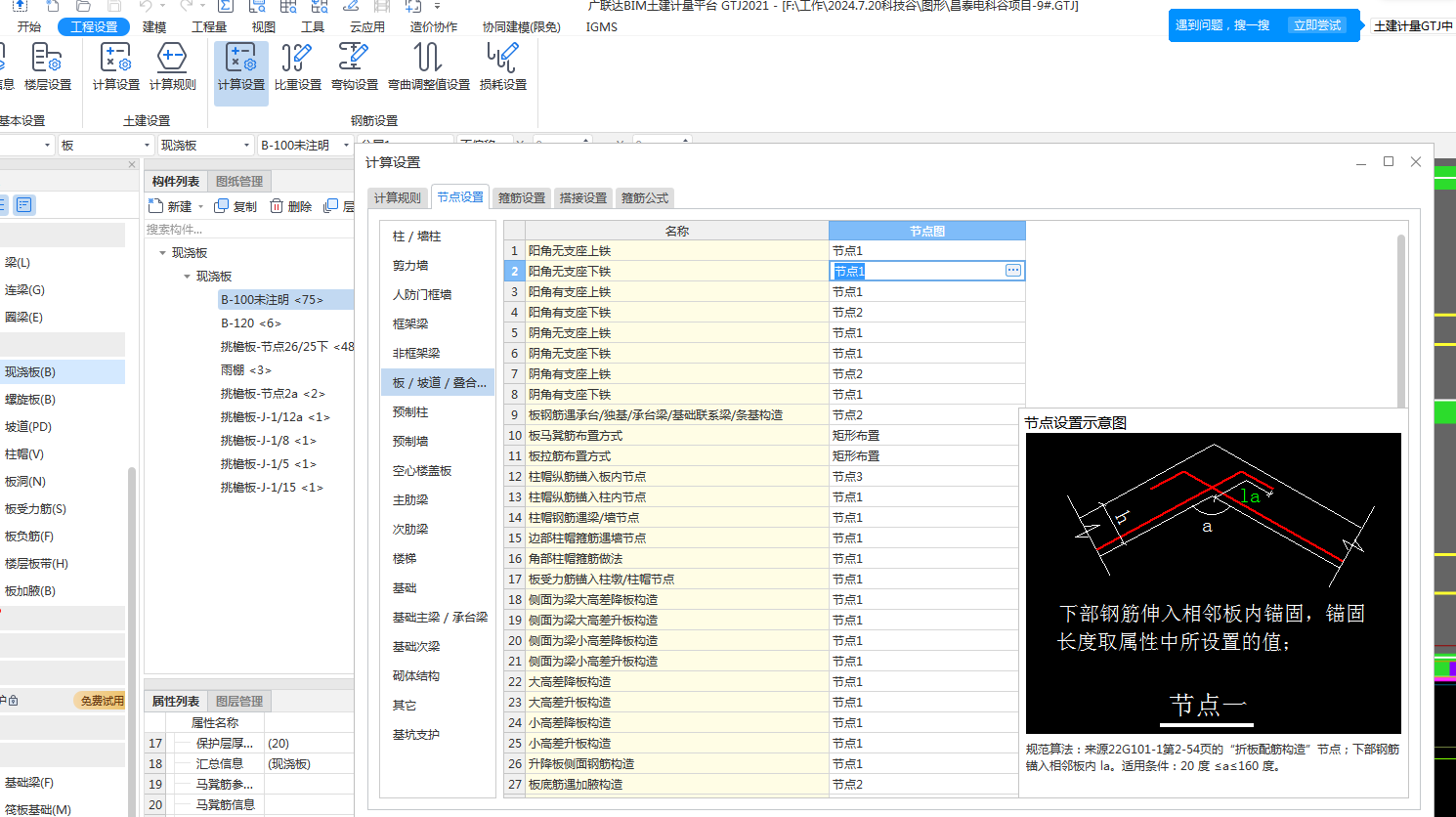
Task: Click the 免费试用 badge
Action: 101,700
